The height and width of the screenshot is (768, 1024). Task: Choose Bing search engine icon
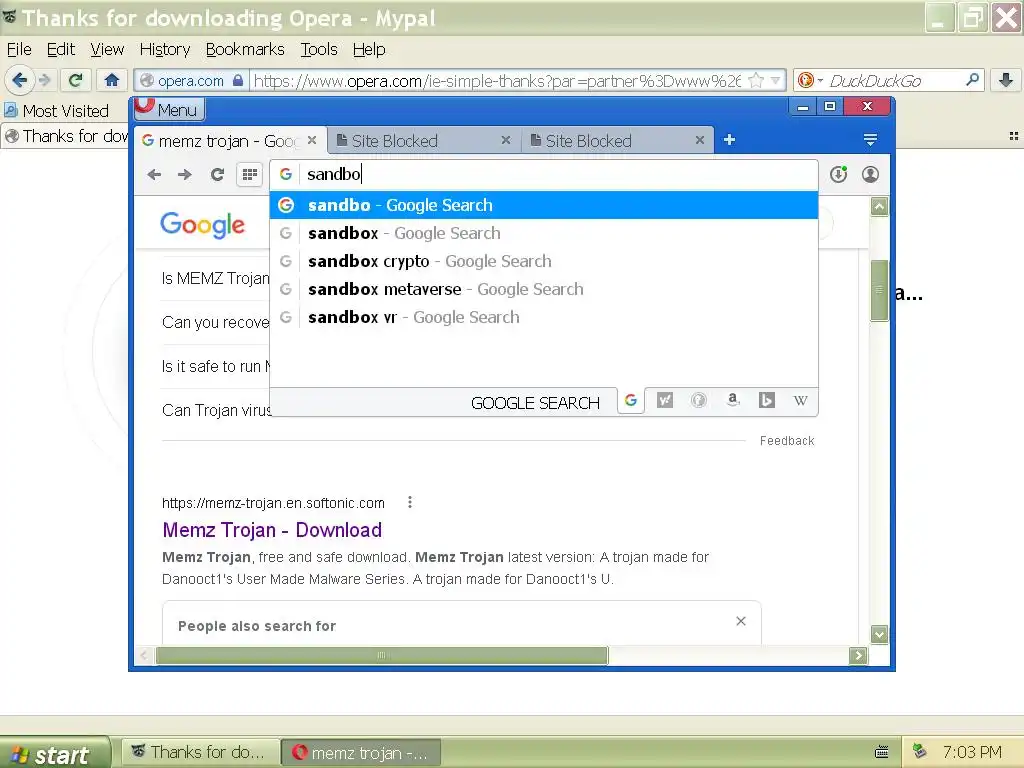[767, 400]
